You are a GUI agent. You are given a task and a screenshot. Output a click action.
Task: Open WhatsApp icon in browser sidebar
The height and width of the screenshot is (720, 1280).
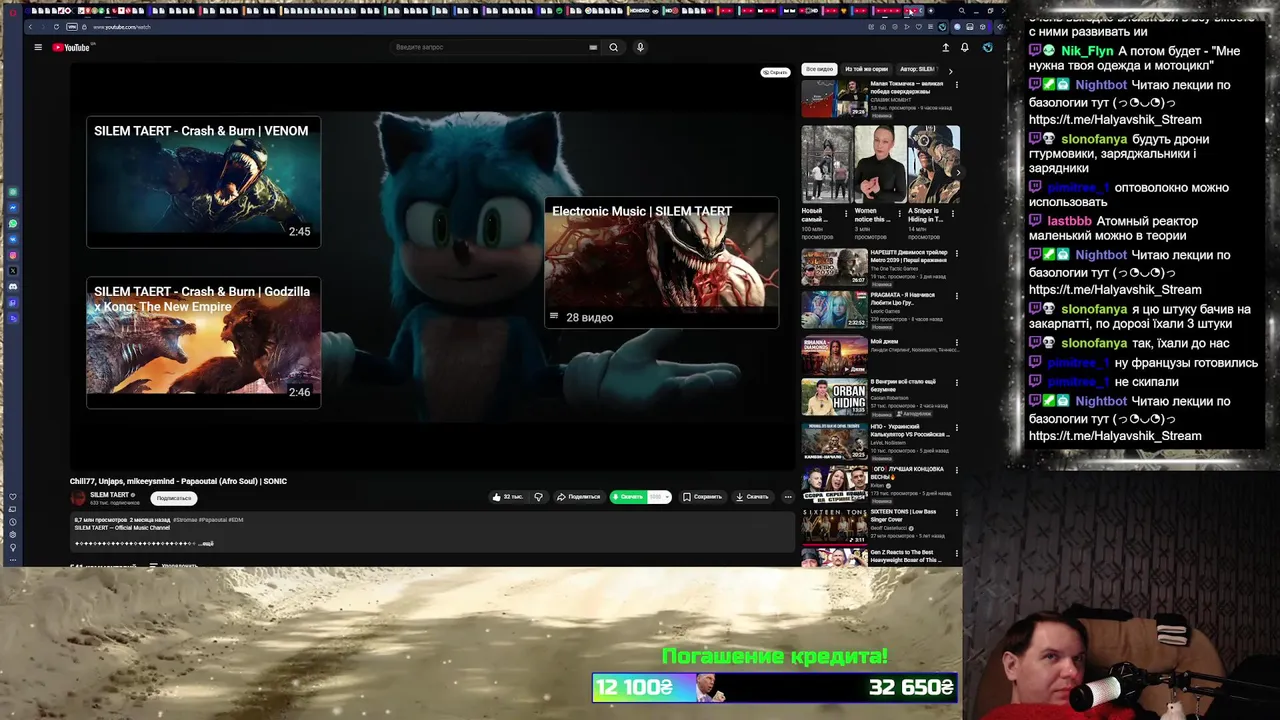(13, 223)
